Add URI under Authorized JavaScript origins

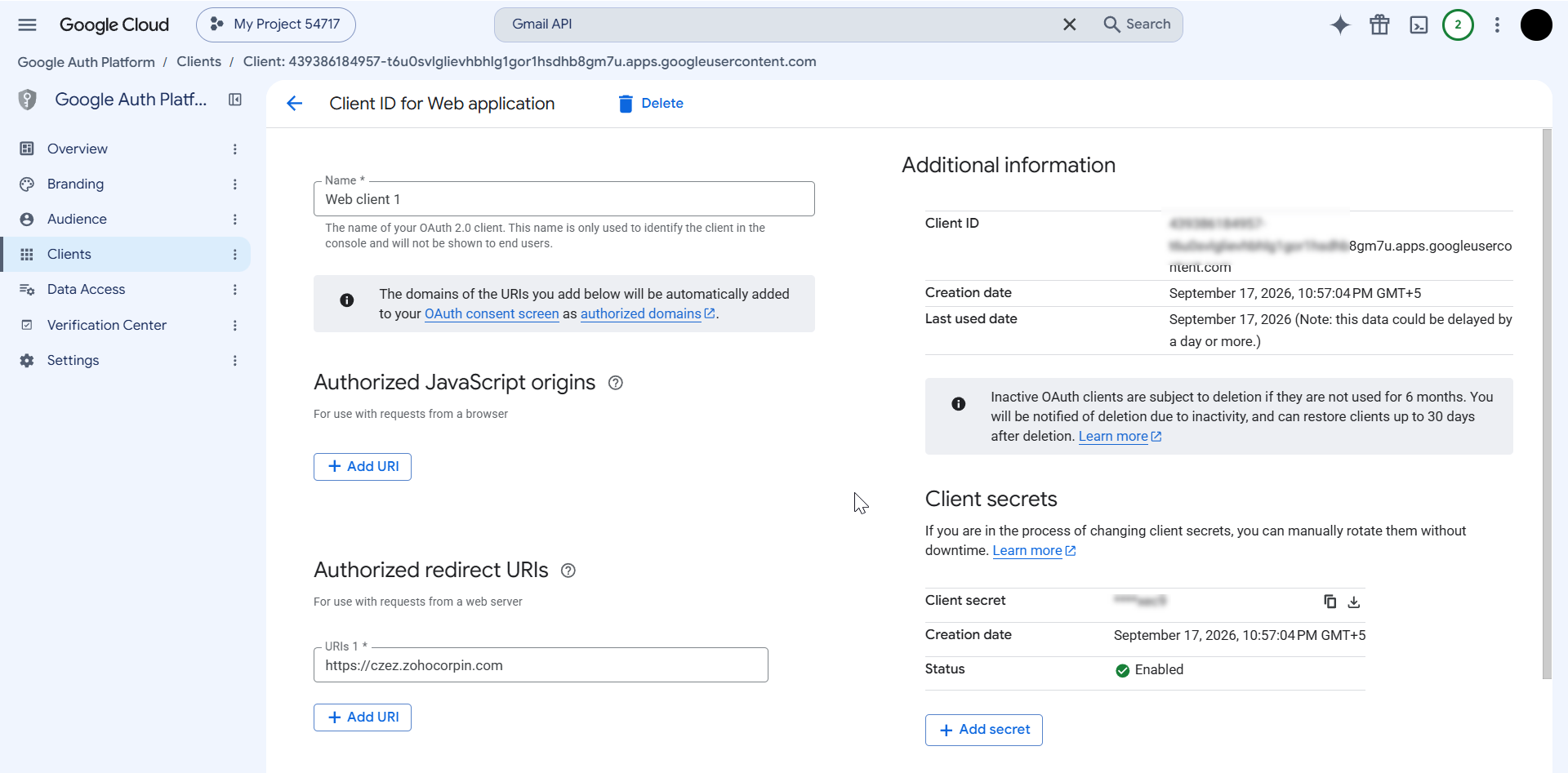(x=363, y=467)
